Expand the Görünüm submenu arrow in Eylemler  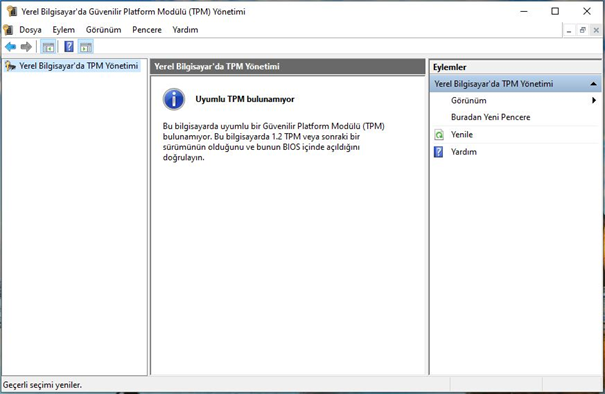pos(594,100)
